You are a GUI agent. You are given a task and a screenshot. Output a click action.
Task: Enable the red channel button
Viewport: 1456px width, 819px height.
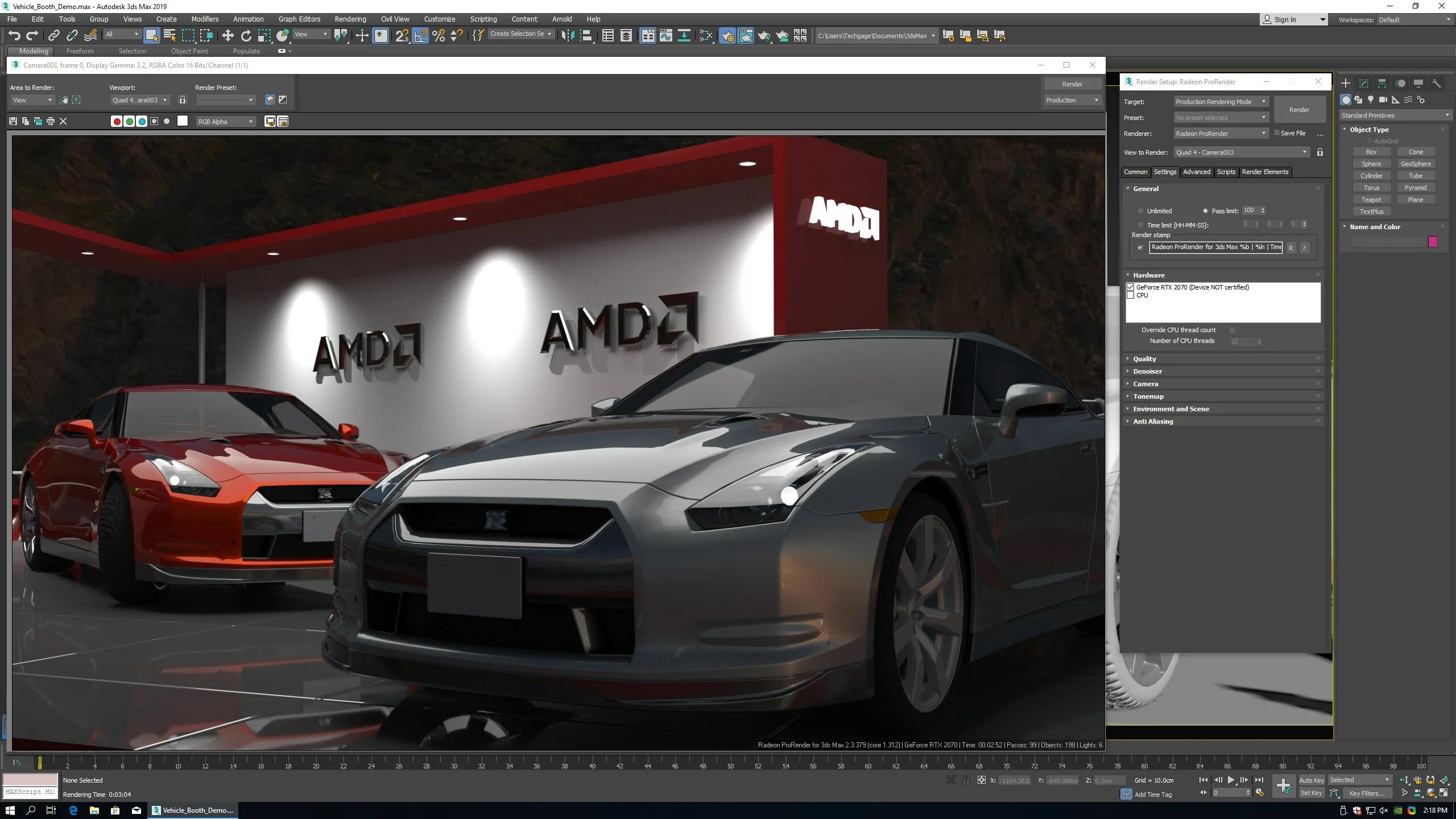pyautogui.click(x=117, y=121)
